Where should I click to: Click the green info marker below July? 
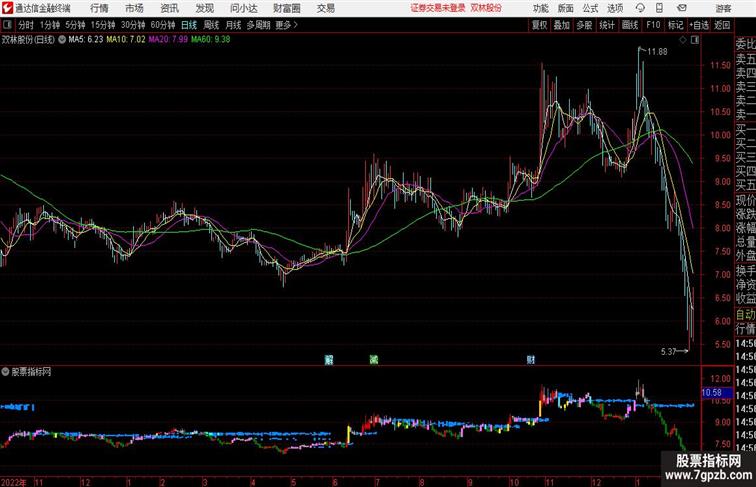(374, 359)
